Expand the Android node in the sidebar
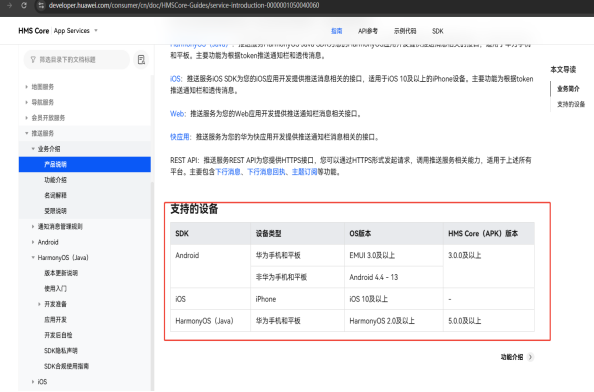Screen dimensions: 594x392 pos(33,242)
